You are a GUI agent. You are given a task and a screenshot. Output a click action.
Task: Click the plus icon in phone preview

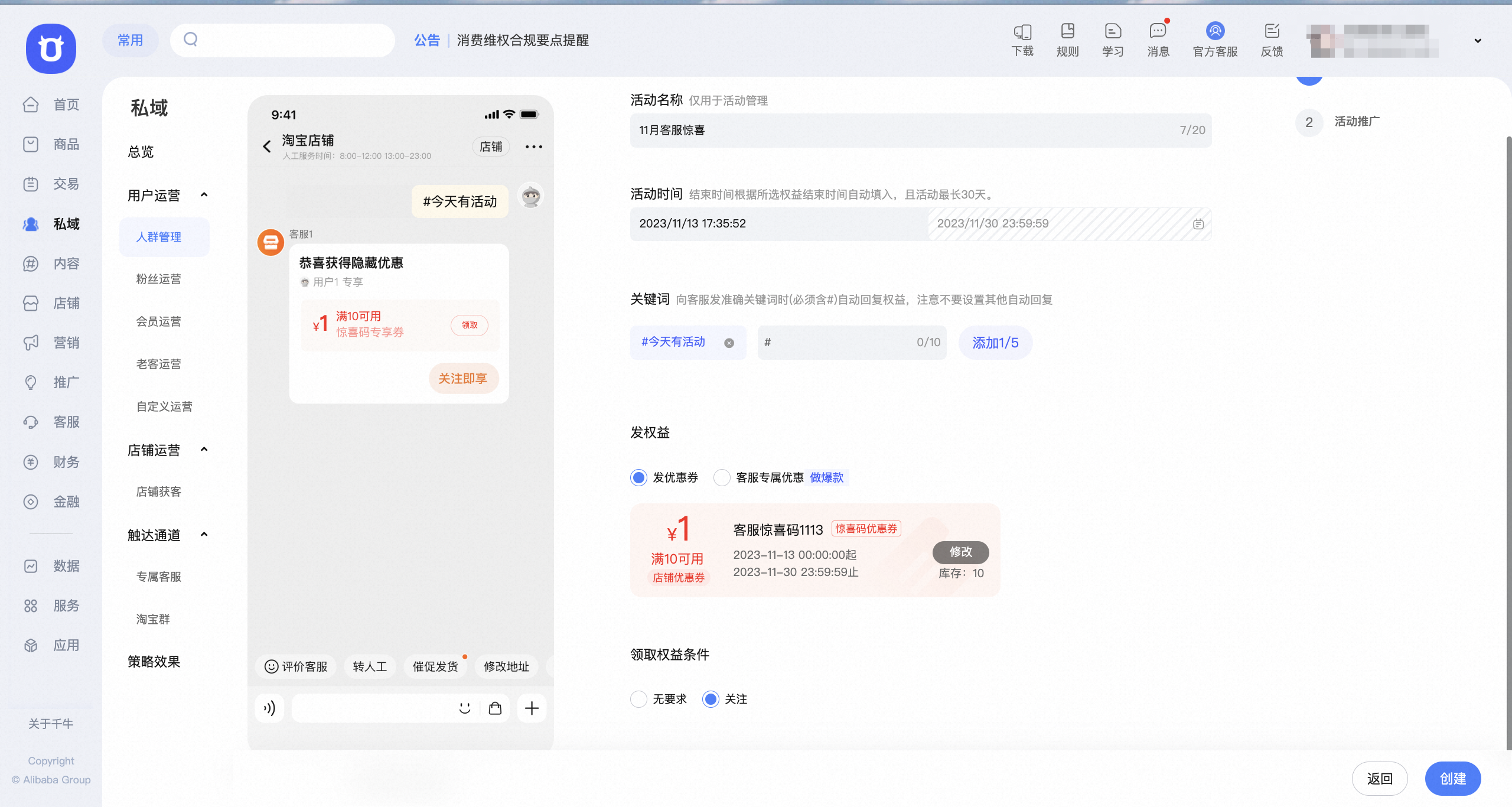click(532, 708)
